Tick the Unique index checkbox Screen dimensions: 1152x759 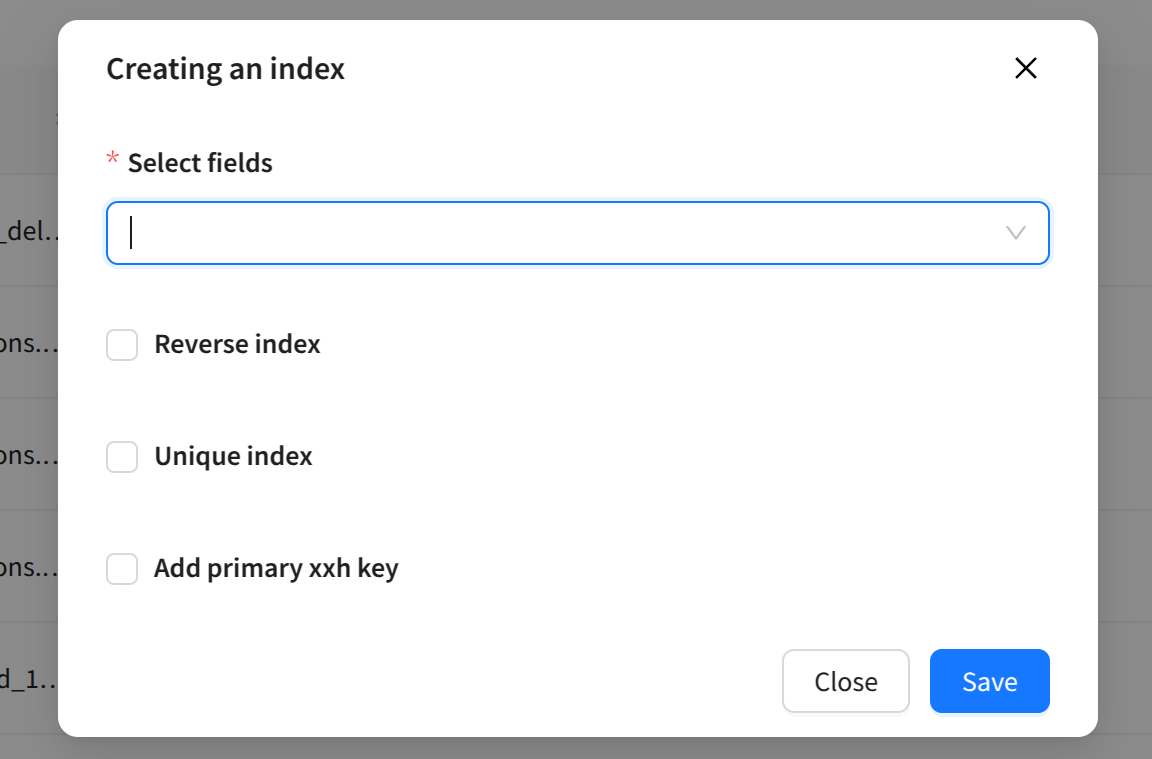point(122,457)
